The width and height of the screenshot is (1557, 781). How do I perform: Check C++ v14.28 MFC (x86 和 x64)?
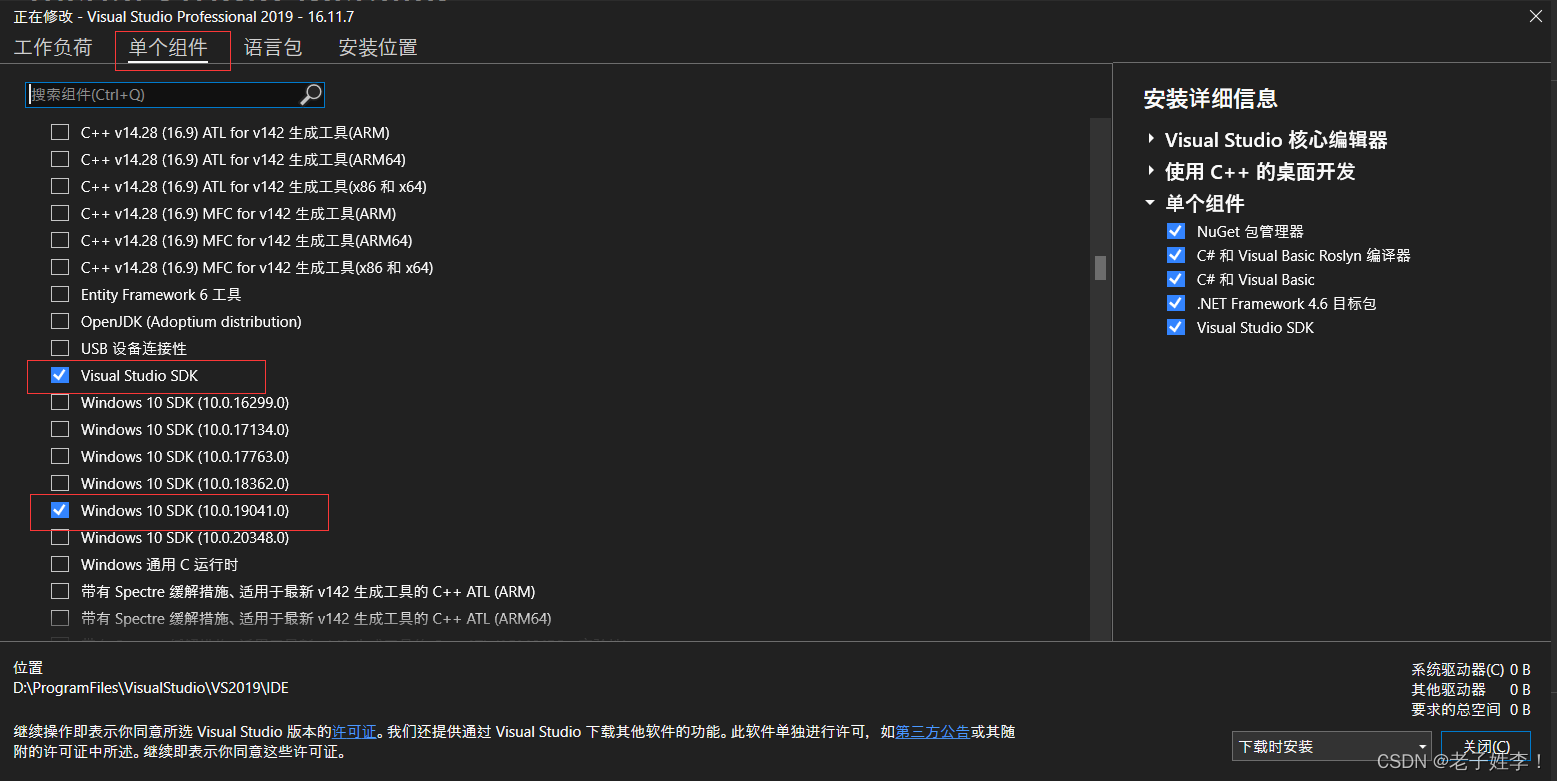(60, 267)
